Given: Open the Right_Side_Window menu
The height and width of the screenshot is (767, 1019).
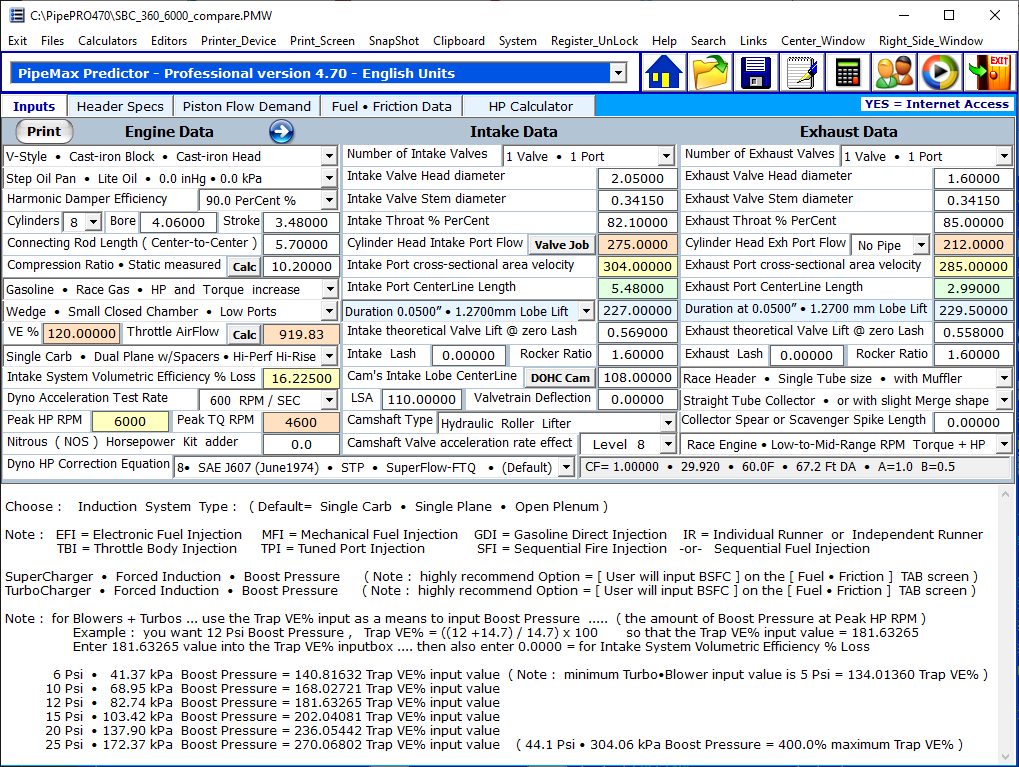Looking at the screenshot, I should click(931, 41).
